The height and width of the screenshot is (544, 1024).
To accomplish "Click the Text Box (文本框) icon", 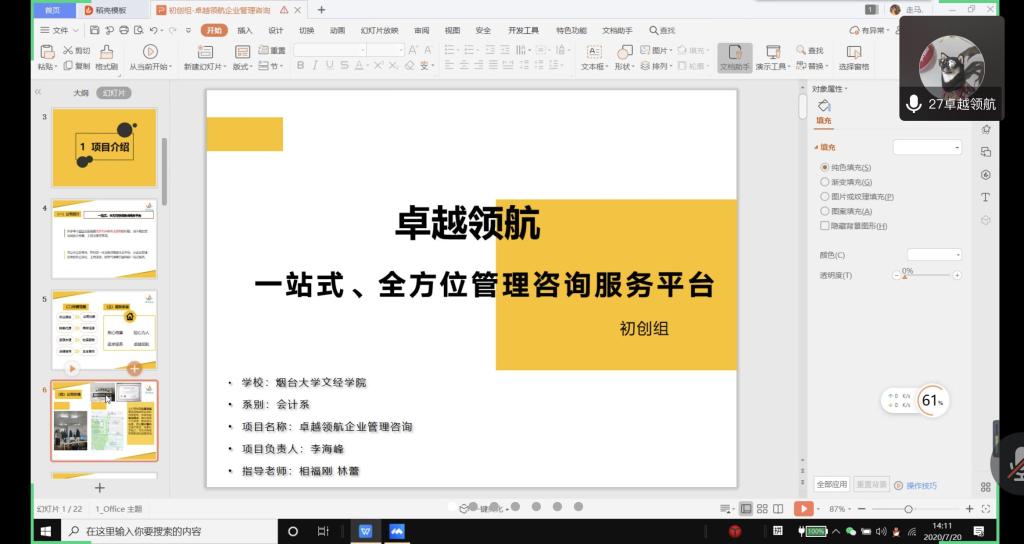I will click(x=594, y=52).
